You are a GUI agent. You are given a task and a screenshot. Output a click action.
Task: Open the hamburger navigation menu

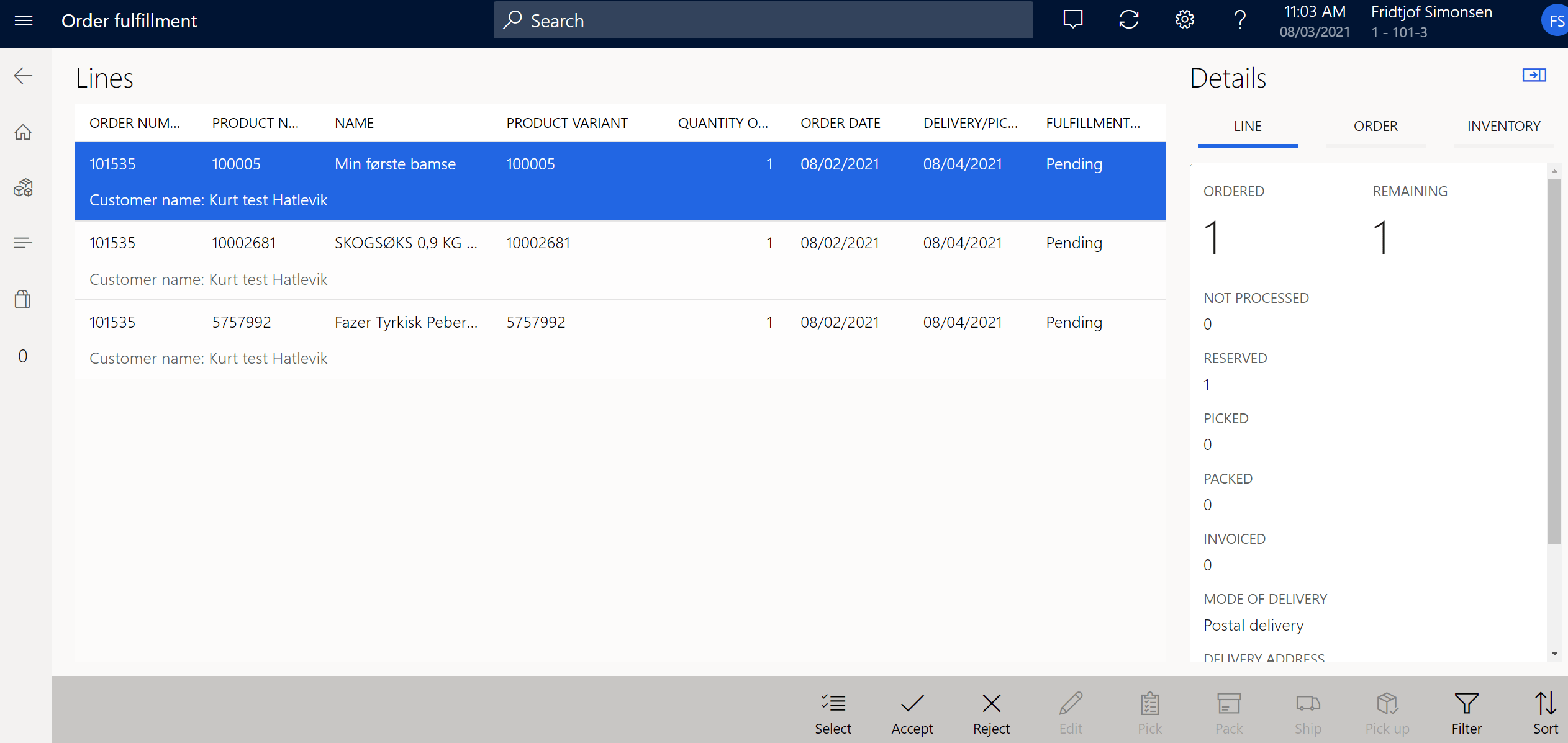click(24, 20)
